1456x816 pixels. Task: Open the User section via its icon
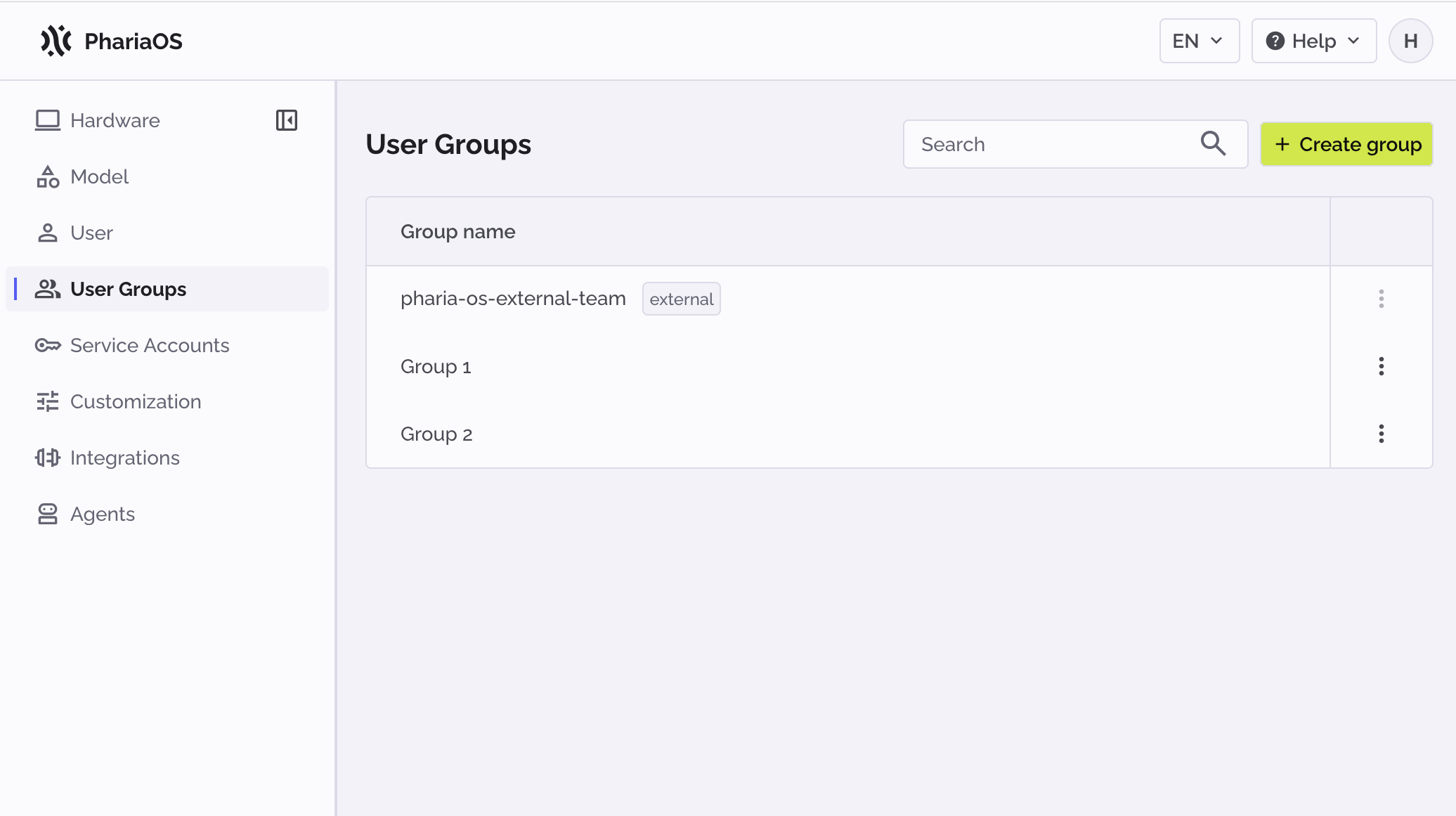[x=47, y=233]
